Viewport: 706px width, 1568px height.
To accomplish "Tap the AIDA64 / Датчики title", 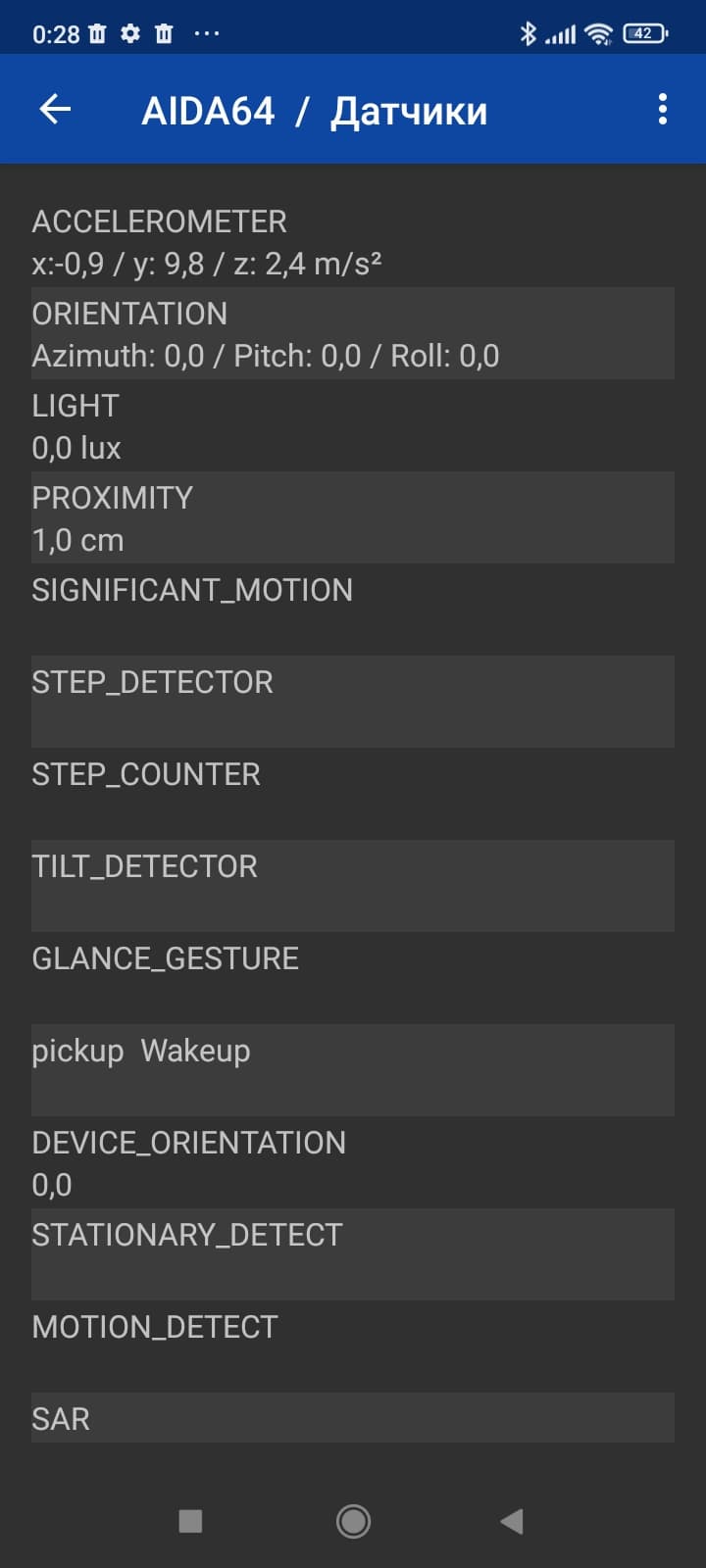I will (x=314, y=111).
